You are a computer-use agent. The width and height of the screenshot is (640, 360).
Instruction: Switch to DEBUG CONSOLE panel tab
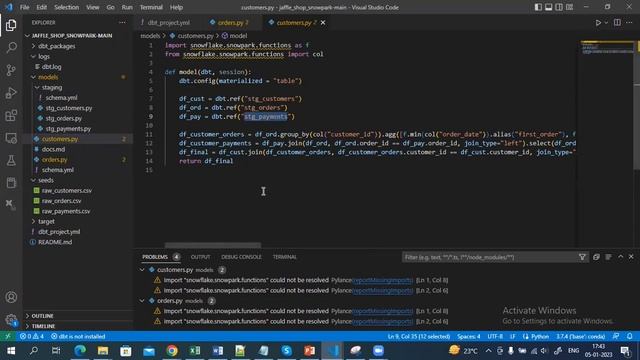coord(241,257)
